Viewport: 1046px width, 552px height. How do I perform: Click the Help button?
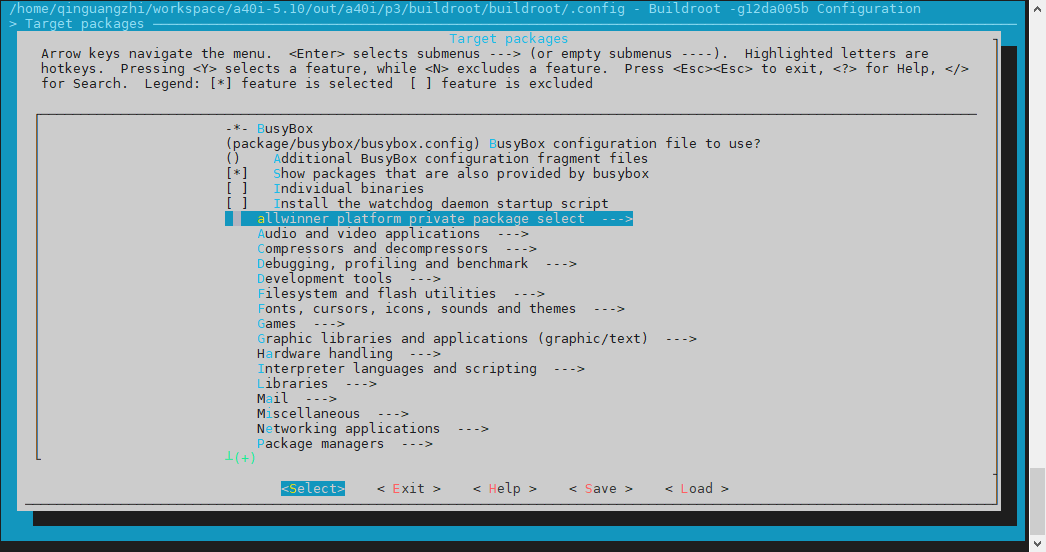pos(505,489)
